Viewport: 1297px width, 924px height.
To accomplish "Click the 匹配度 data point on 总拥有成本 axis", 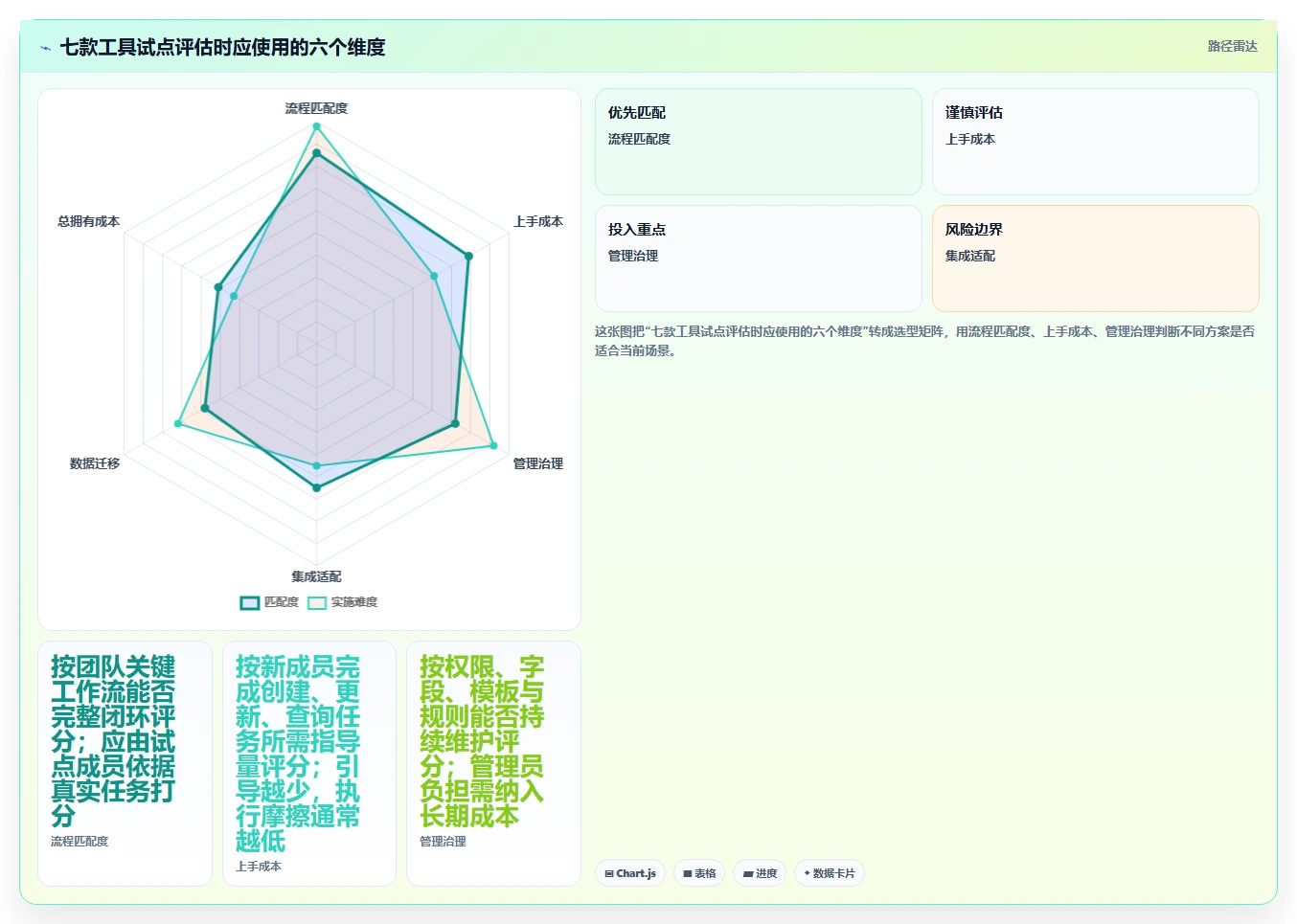I will (x=218, y=287).
